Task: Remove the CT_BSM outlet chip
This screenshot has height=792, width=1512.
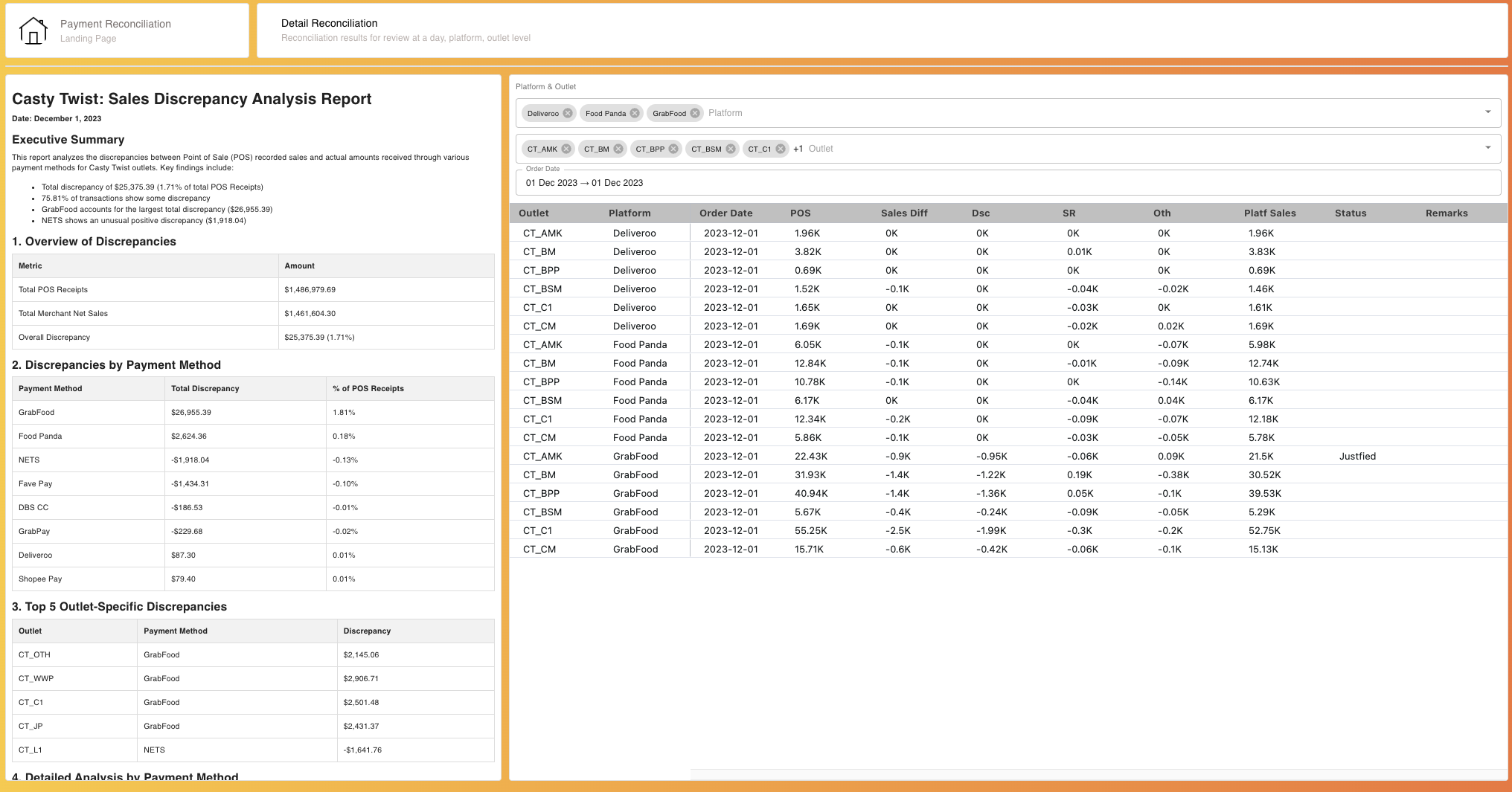Action: pos(731,149)
